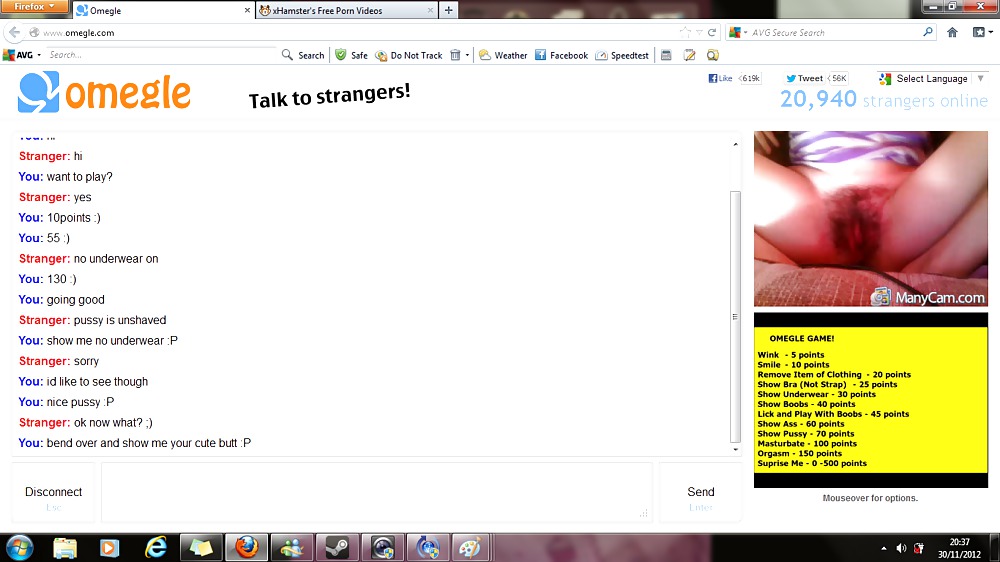Screen dimensions: 1000x562
Task: Toggle the Do Not Track feature
Action: click(x=409, y=55)
